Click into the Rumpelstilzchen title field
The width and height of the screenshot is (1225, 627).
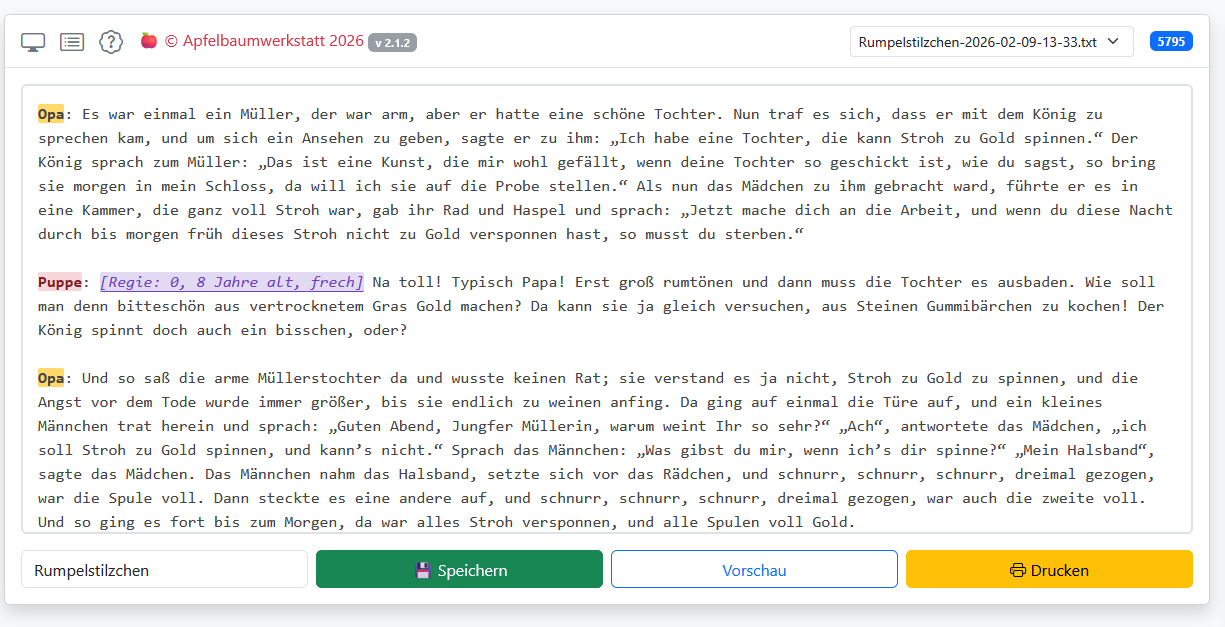tap(164, 570)
